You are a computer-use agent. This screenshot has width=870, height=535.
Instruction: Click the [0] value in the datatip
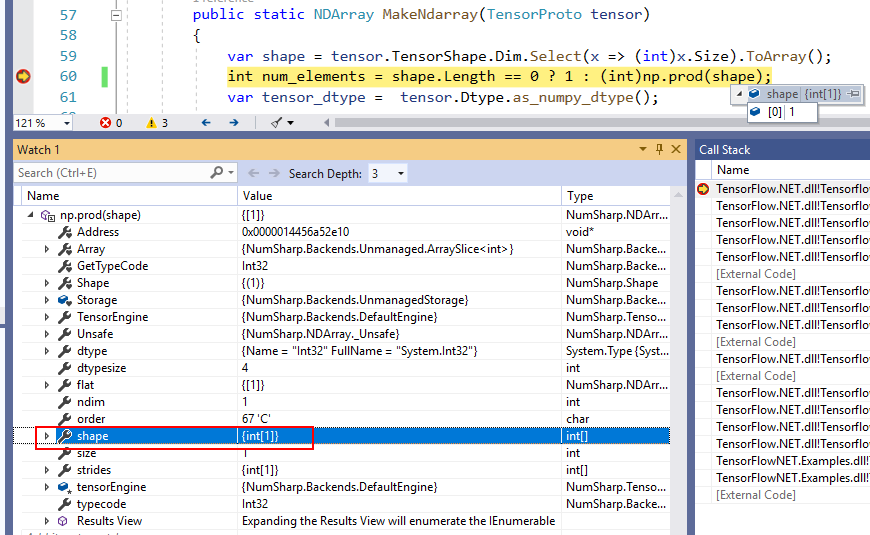pos(792,112)
